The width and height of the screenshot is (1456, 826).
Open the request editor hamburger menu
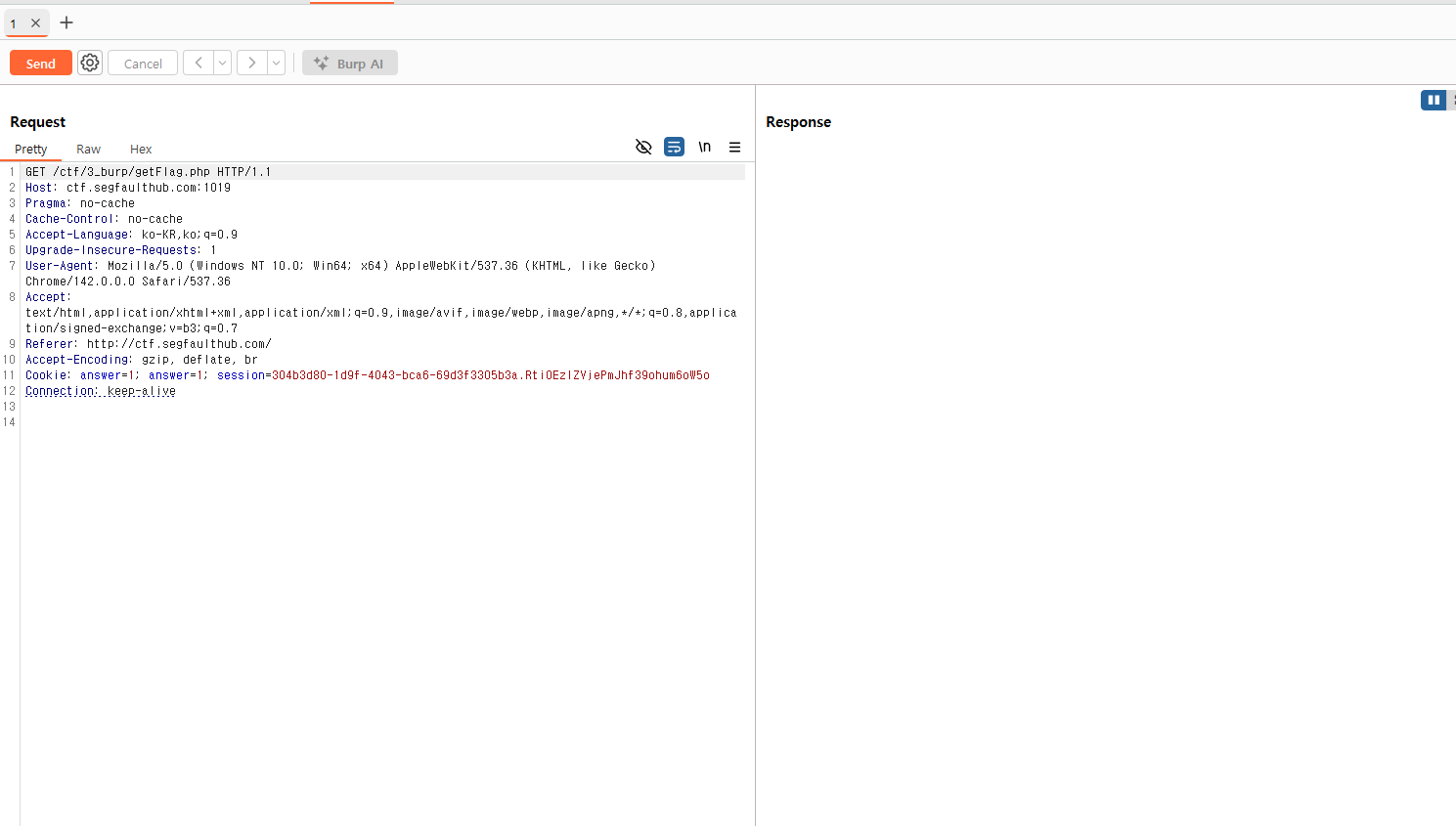click(734, 148)
